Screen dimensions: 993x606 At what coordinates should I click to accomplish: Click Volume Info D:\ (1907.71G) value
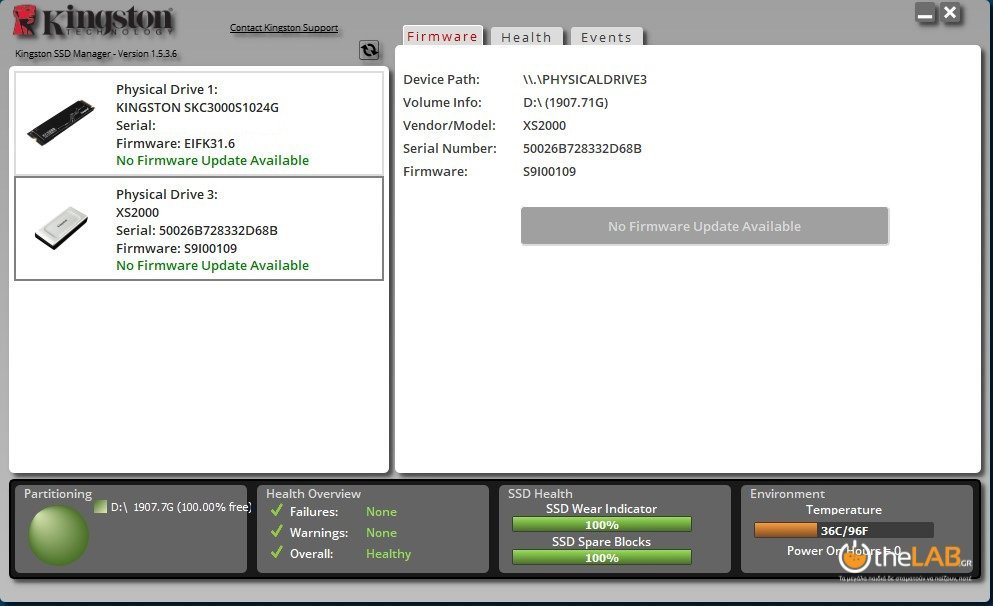pos(565,102)
